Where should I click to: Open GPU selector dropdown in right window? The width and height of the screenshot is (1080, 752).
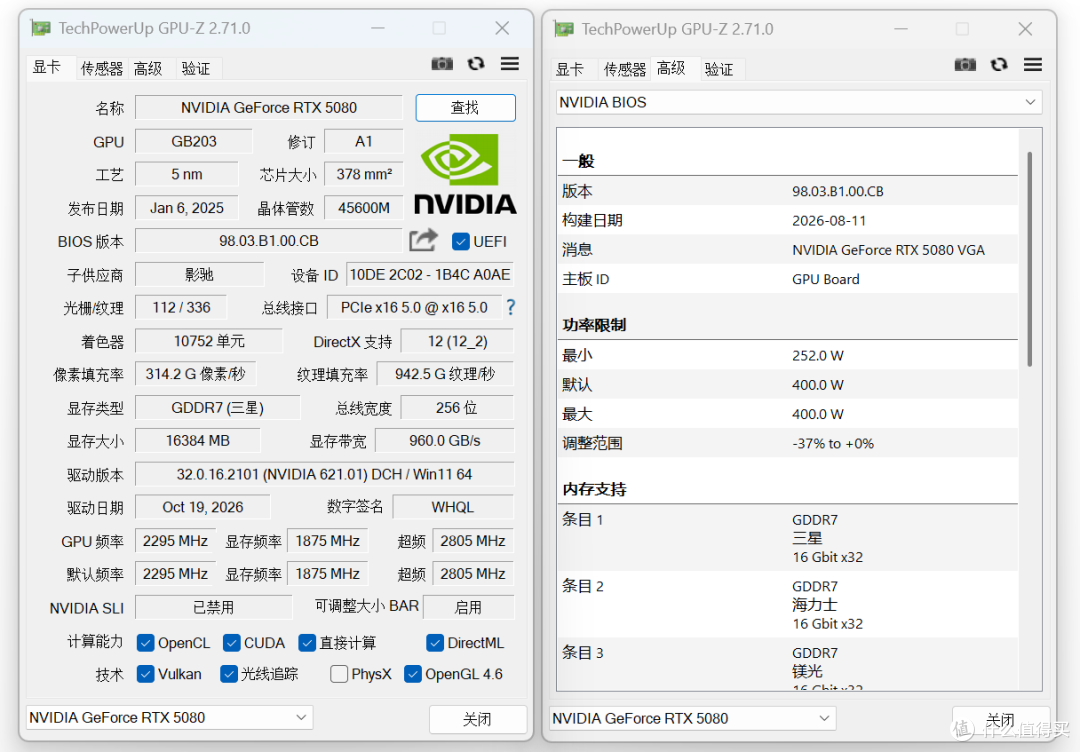point(692,718)
